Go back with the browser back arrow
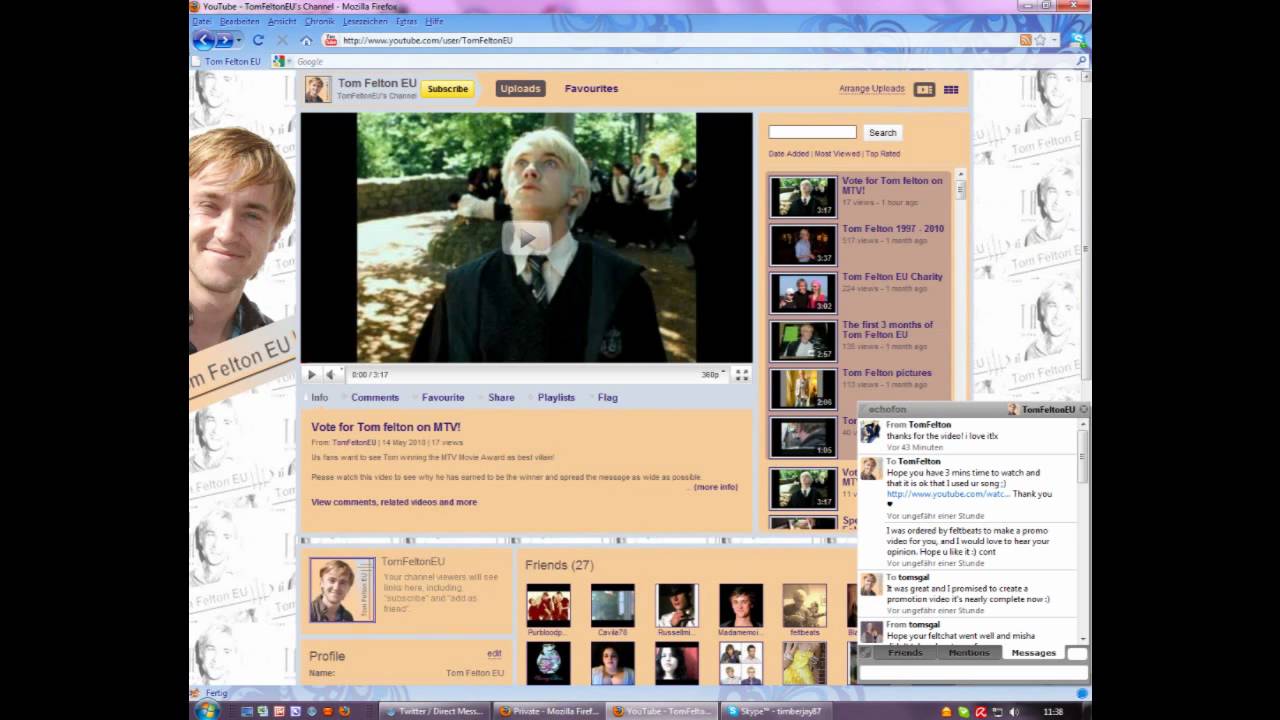 (x=204, y=40)
